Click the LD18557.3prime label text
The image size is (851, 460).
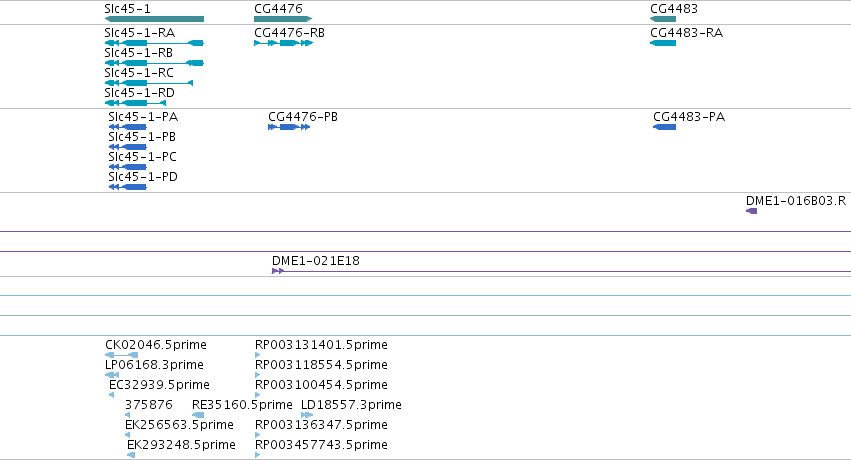(x=352, y=405)
